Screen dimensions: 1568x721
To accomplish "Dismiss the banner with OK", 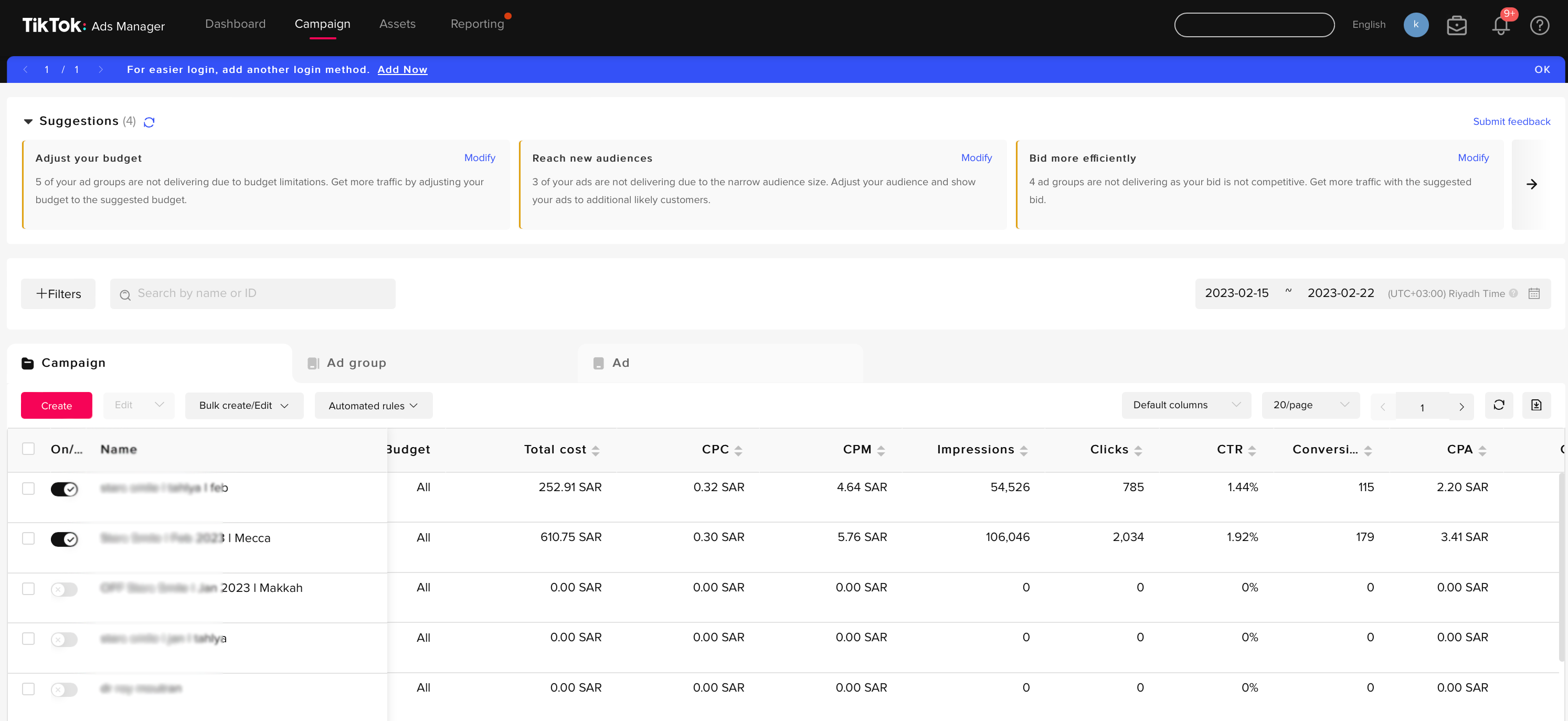I will tap(1542, 70).
